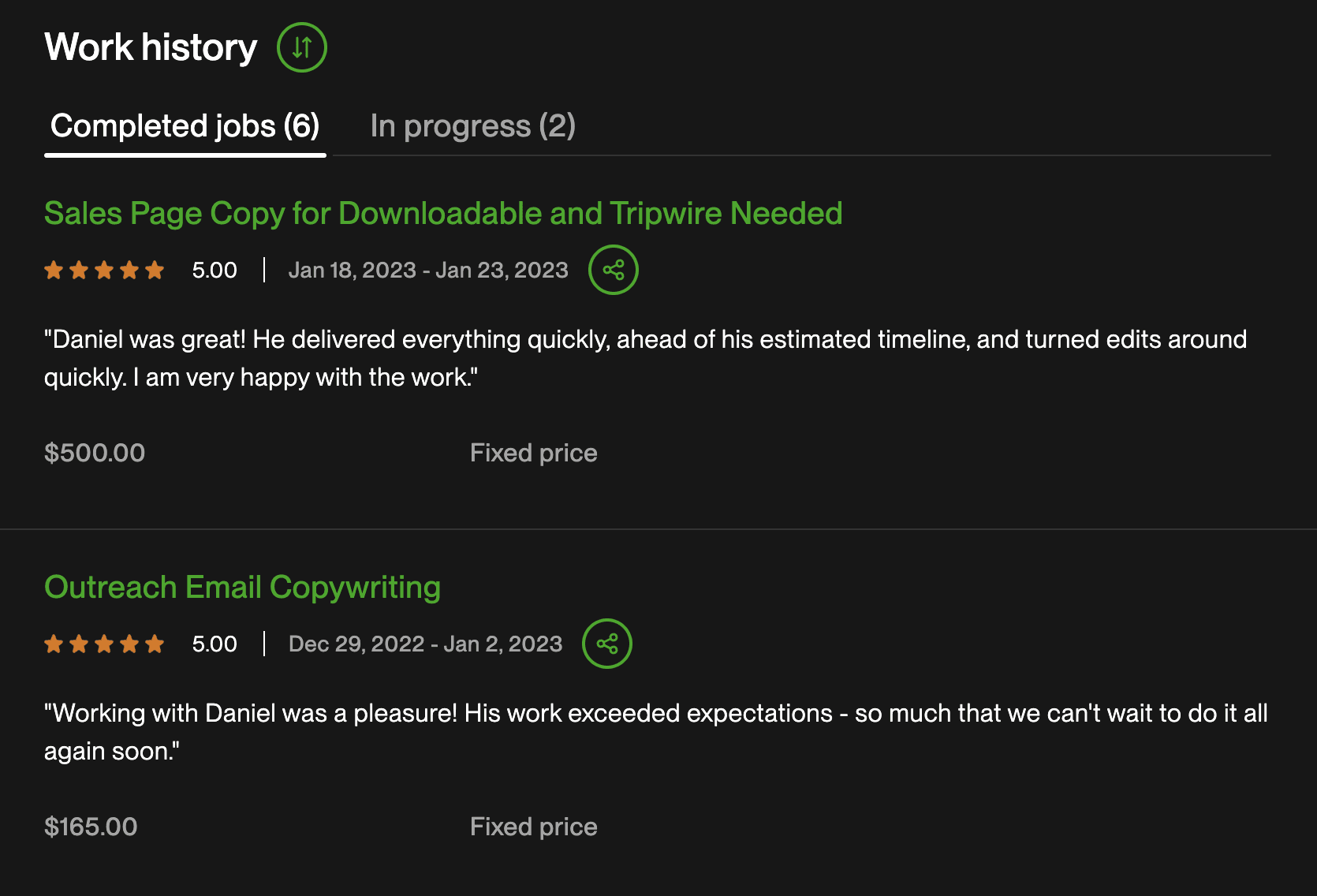Click the $165.00 price label

(x=90, y=826)
